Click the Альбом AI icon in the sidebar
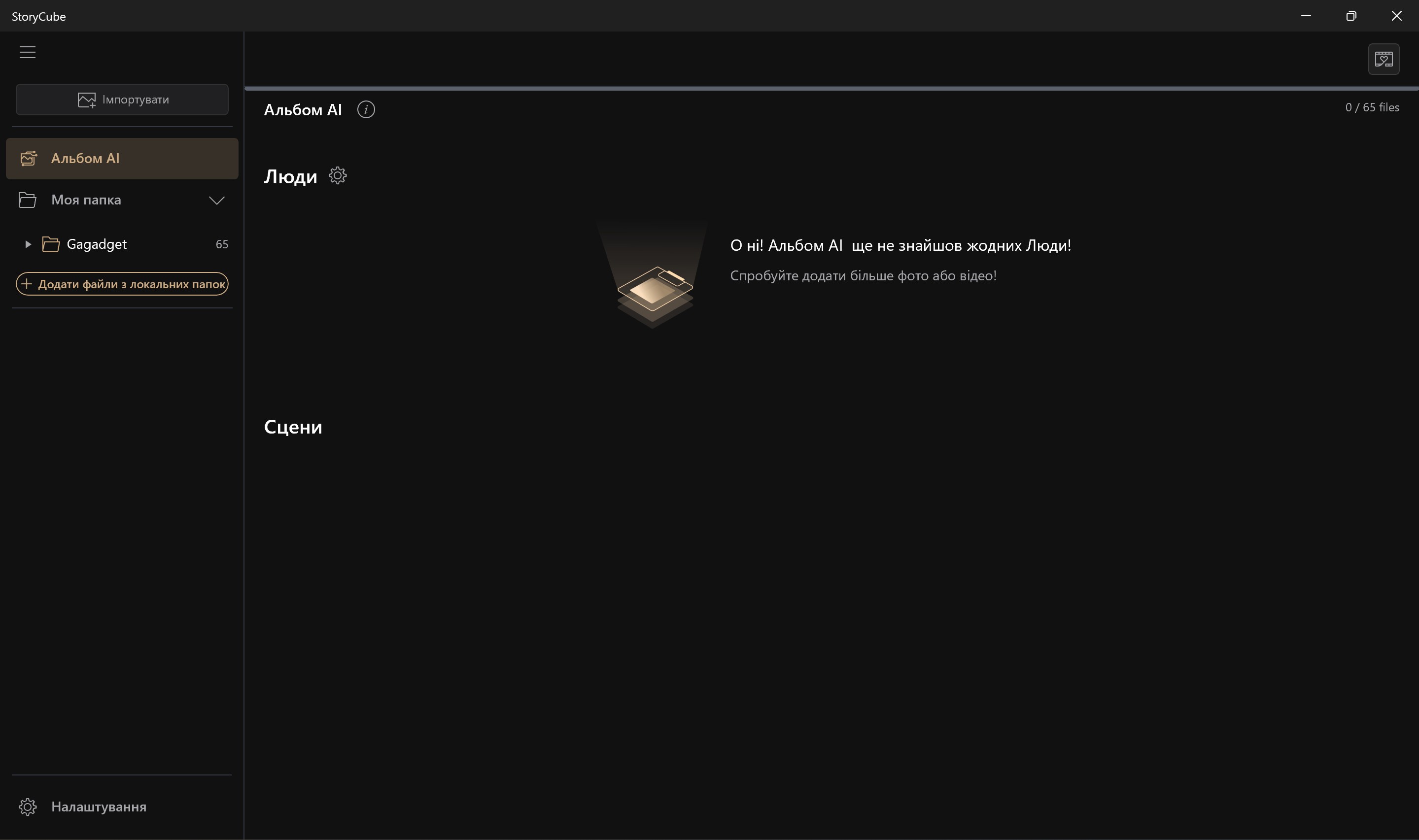The height and width of the screenshot is (840, 1419). [28, 159]
